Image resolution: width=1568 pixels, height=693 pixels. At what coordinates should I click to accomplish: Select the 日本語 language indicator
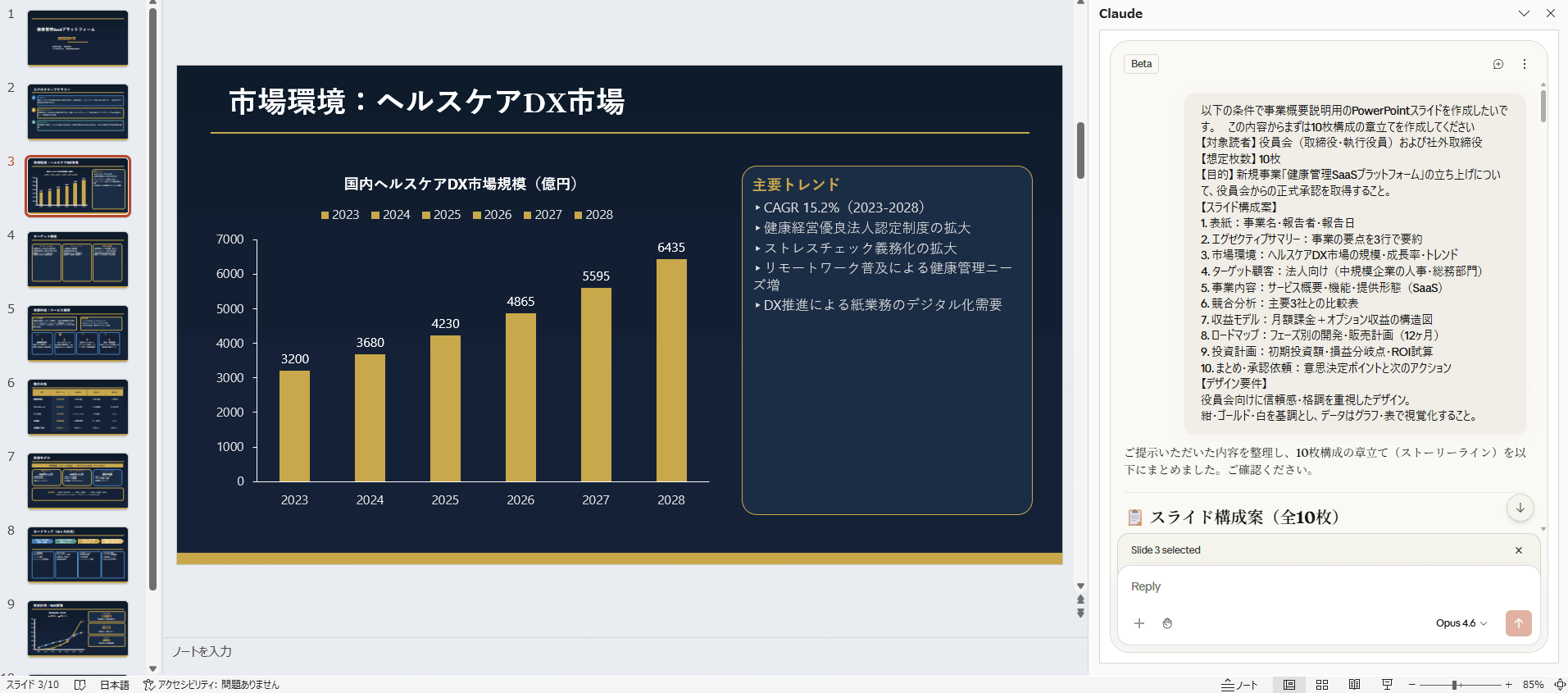point(115,685)
